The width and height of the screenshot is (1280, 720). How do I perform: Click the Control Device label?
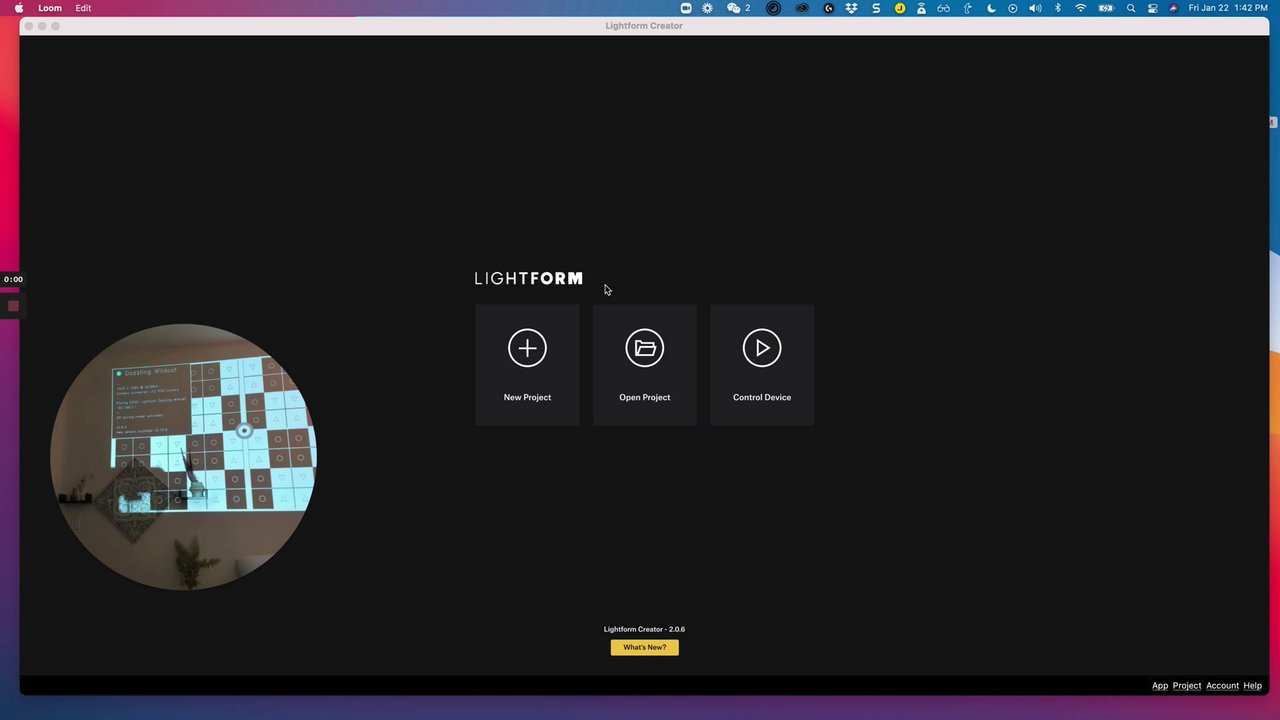pyautogui.click(x=762, y=397)
